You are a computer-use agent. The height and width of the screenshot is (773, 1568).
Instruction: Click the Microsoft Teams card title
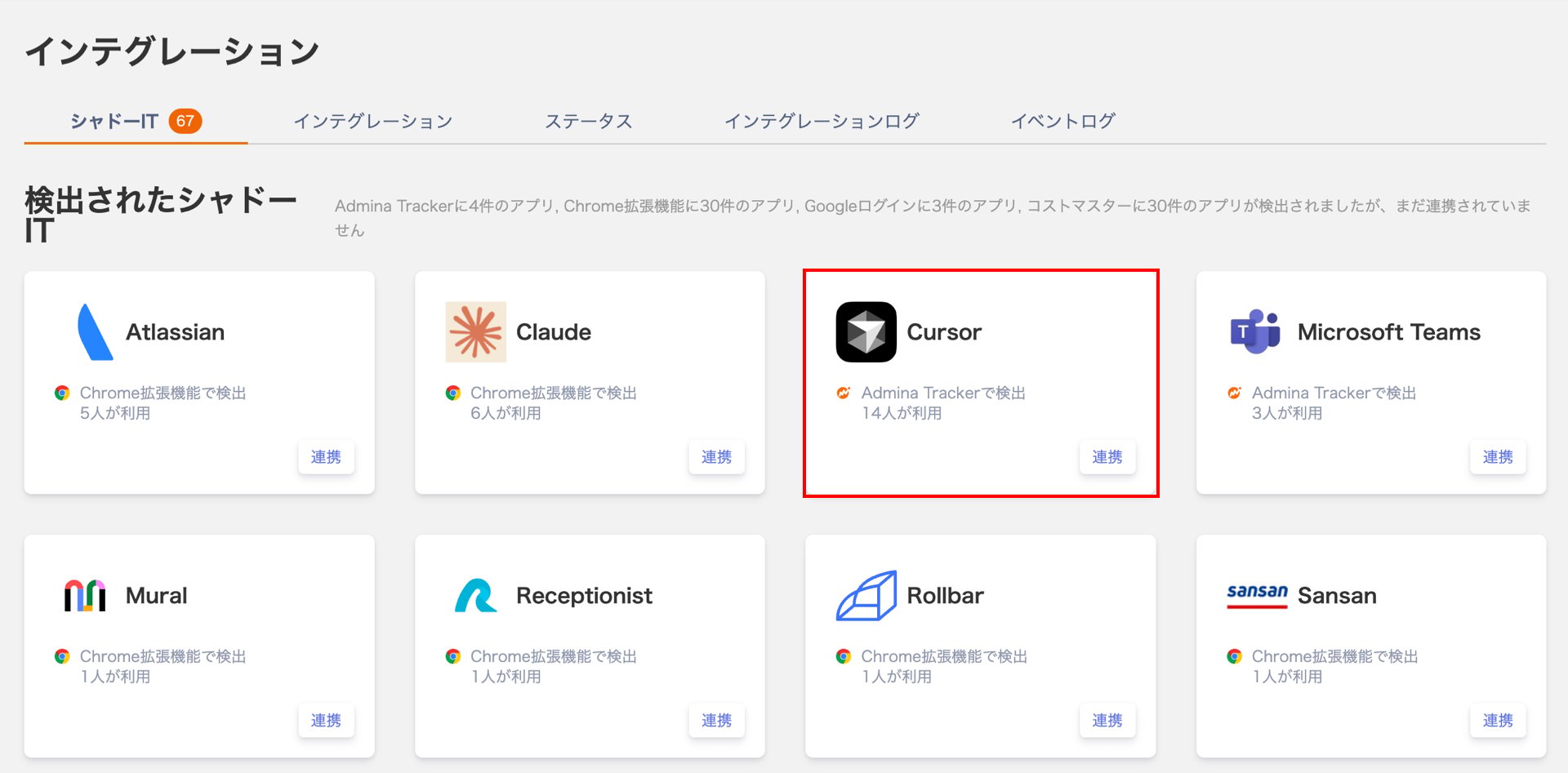tap(1389, 332)
